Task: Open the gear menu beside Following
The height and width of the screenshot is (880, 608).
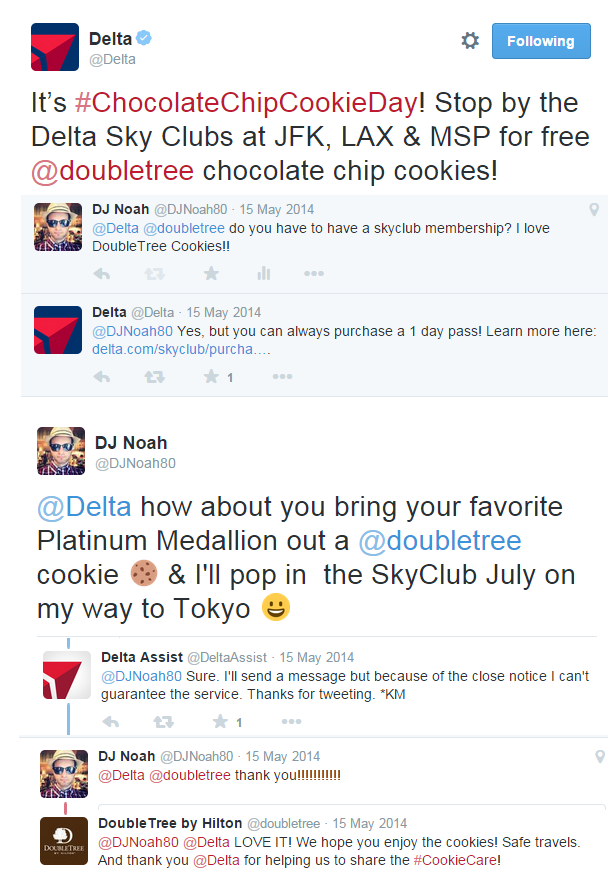Action: click(470, 41)
